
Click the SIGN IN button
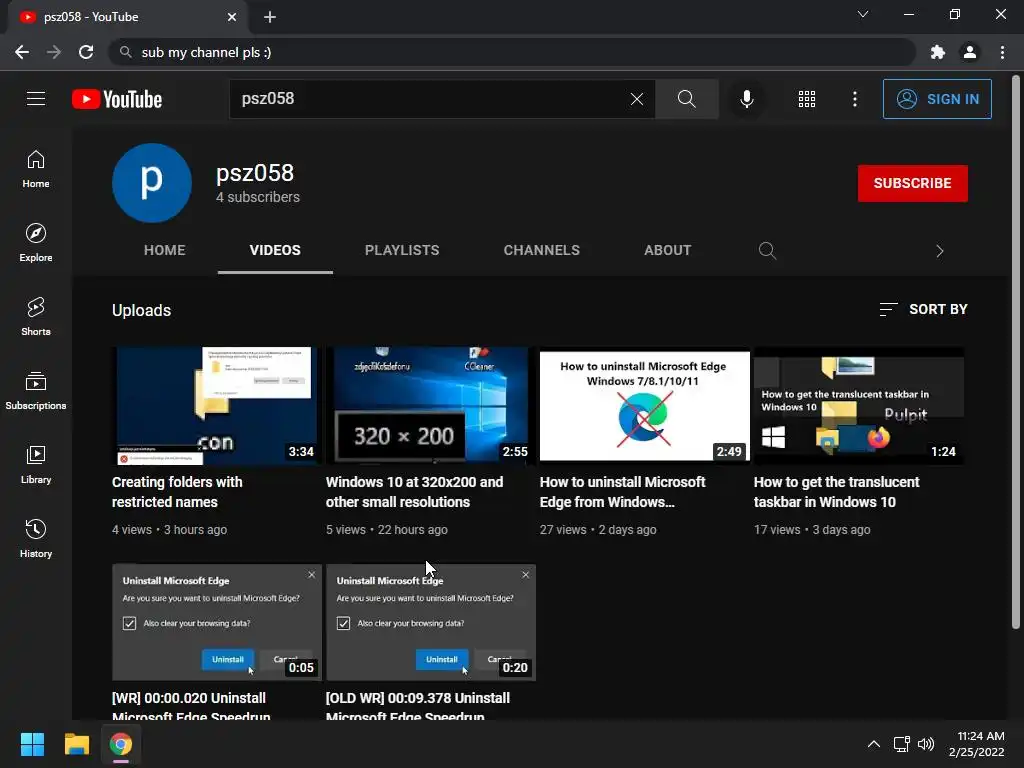937,99
